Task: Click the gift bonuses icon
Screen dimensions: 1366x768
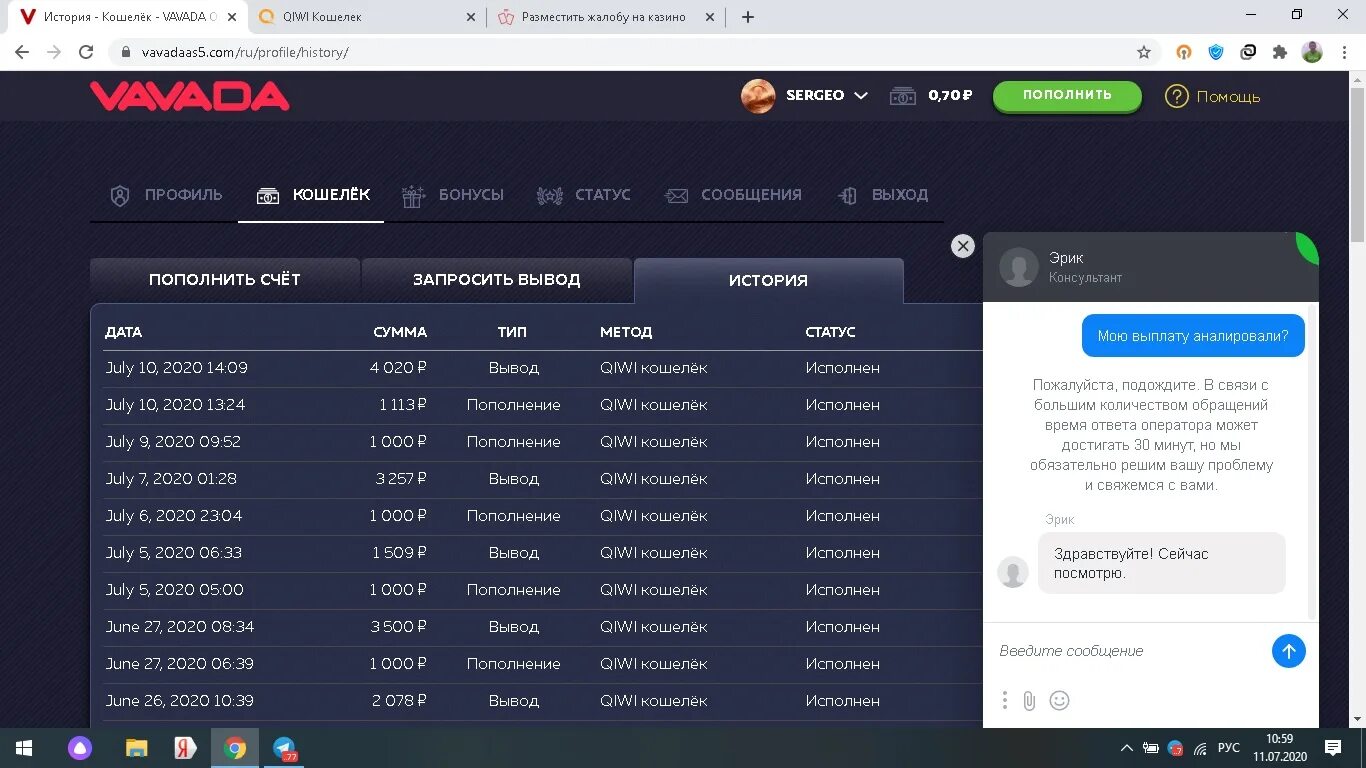Action: (413, 196)
